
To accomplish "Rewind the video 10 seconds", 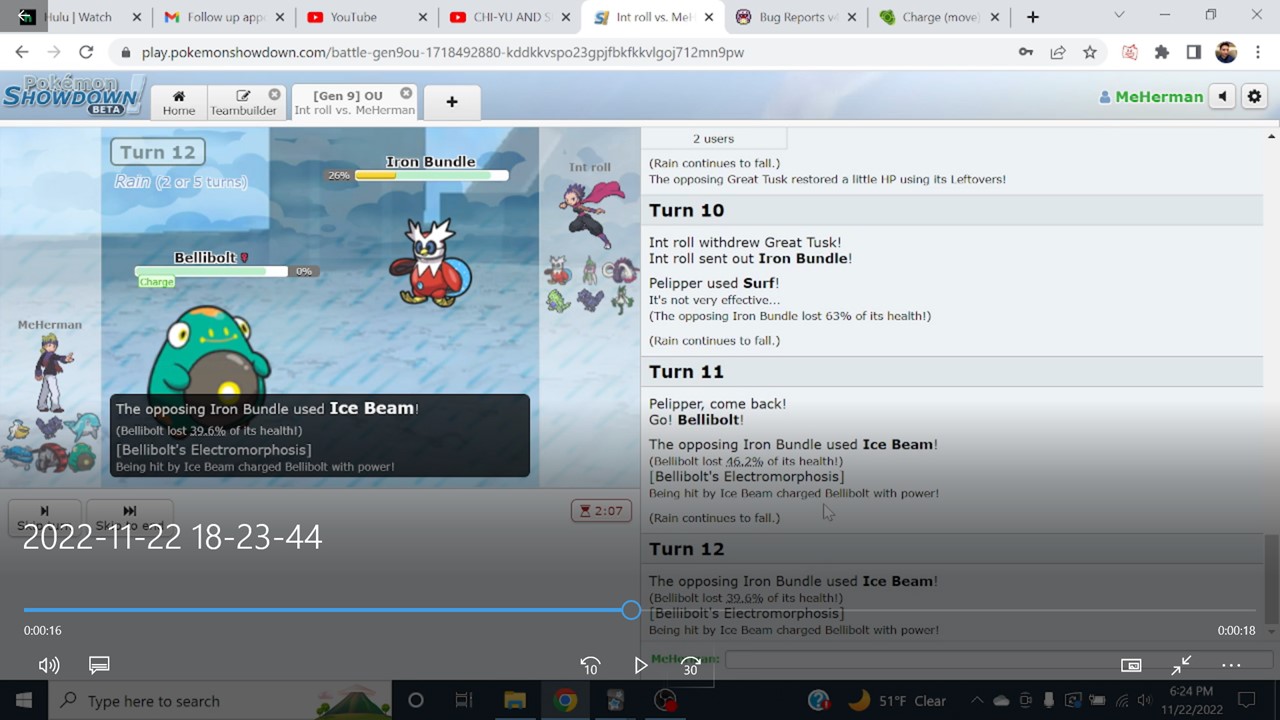I will point(590,665).
